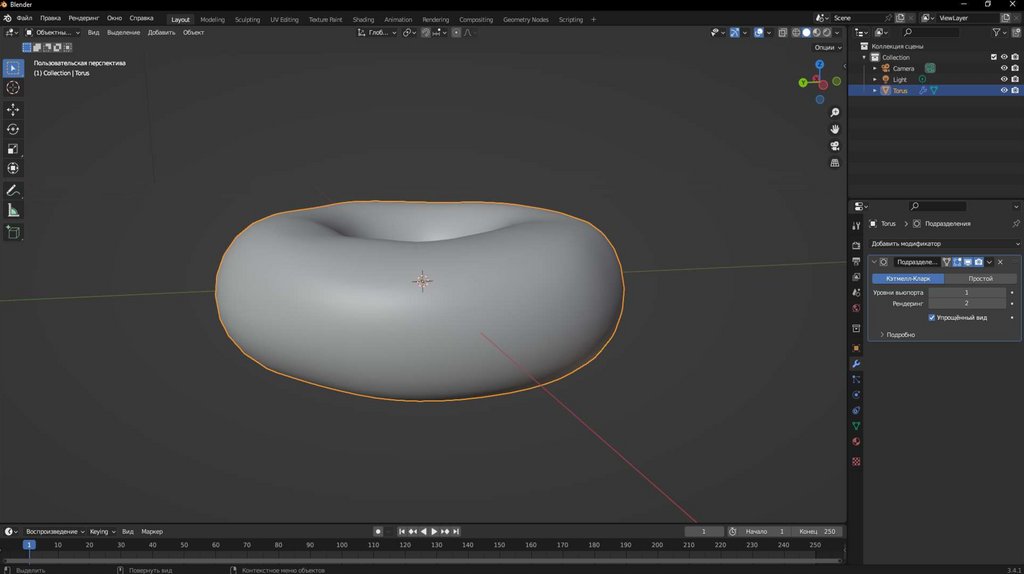The width and height of the screenshot is (1024, 574).
Task: Open the Modifier properties wrench tab
Action: (x=856, y=364)
